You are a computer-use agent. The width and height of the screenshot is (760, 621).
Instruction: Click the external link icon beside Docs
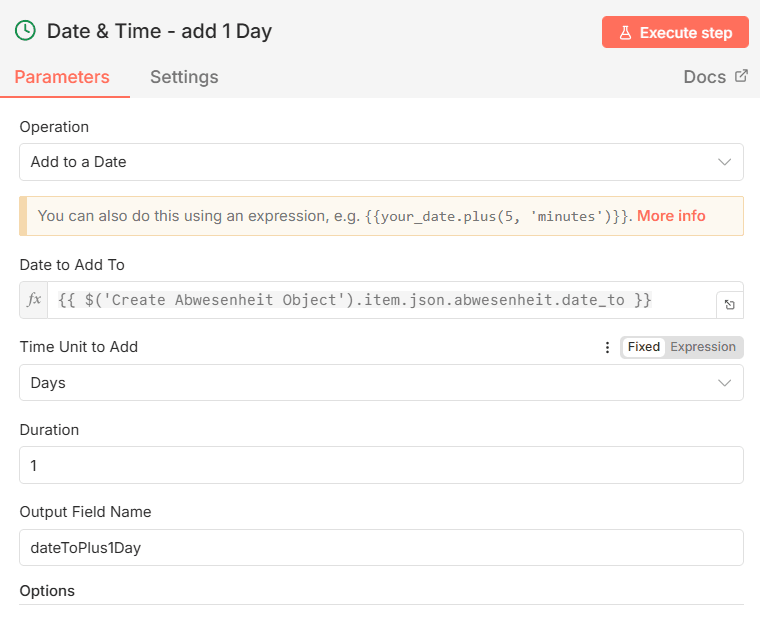[741, 76]
